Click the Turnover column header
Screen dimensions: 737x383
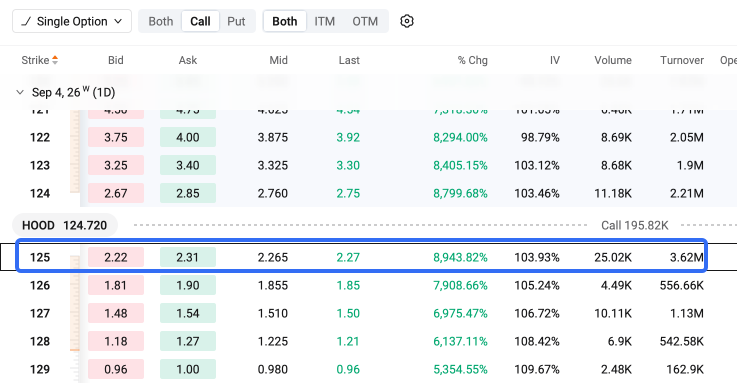click(682, 60)
